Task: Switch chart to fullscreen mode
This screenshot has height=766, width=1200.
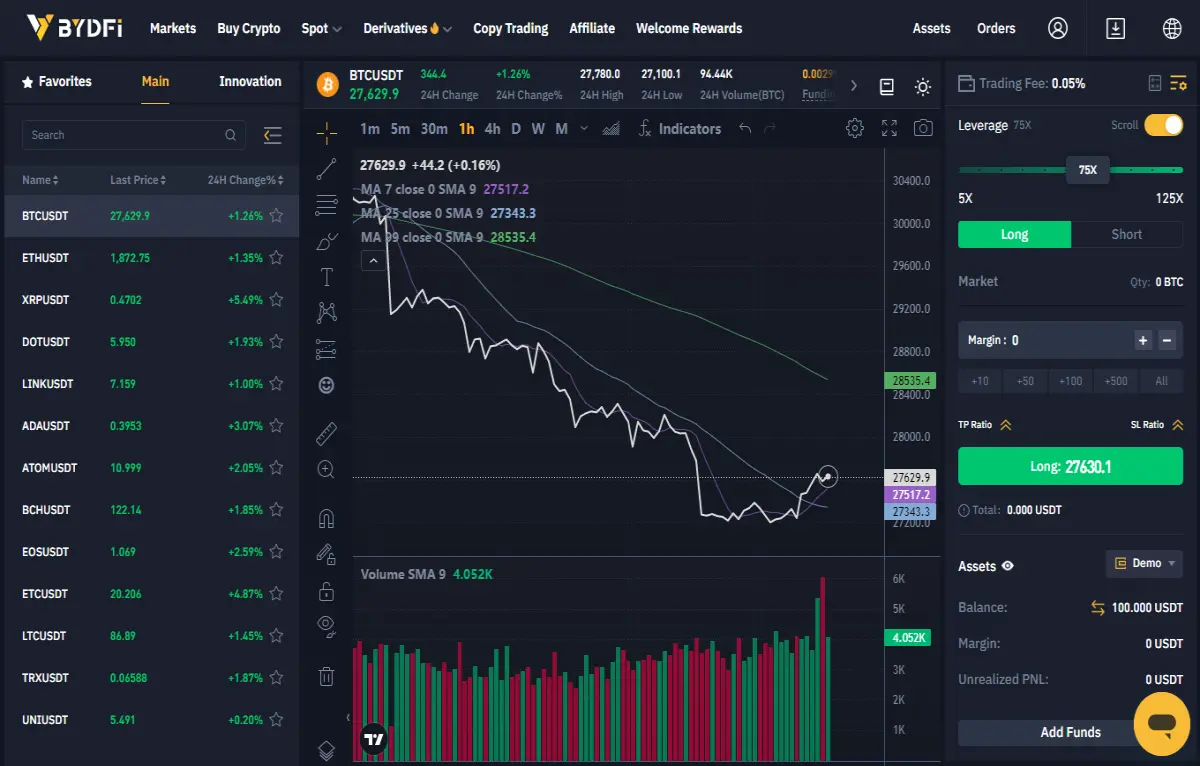Action: click(889, 128)
